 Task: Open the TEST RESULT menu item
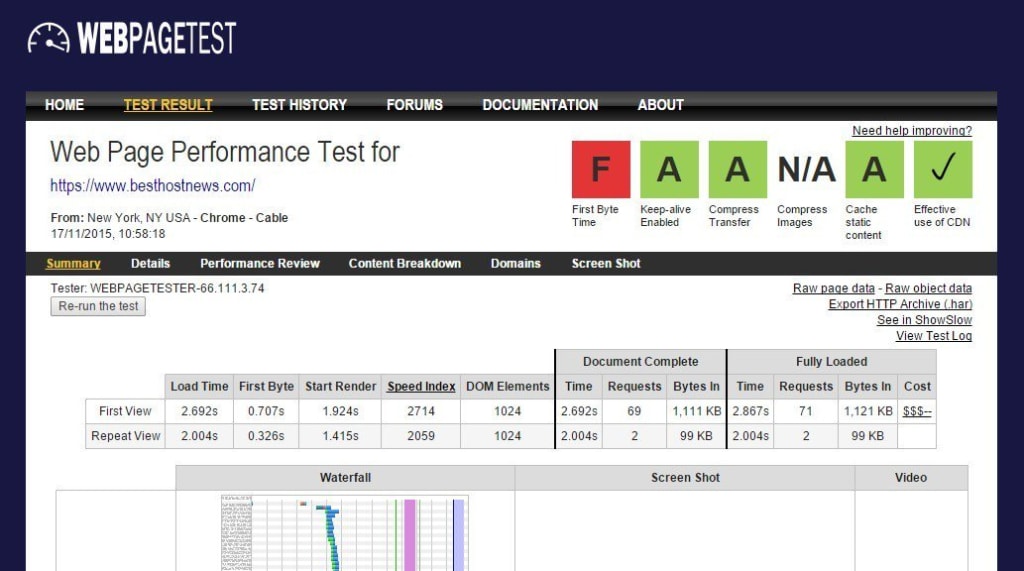coord(168,105)
